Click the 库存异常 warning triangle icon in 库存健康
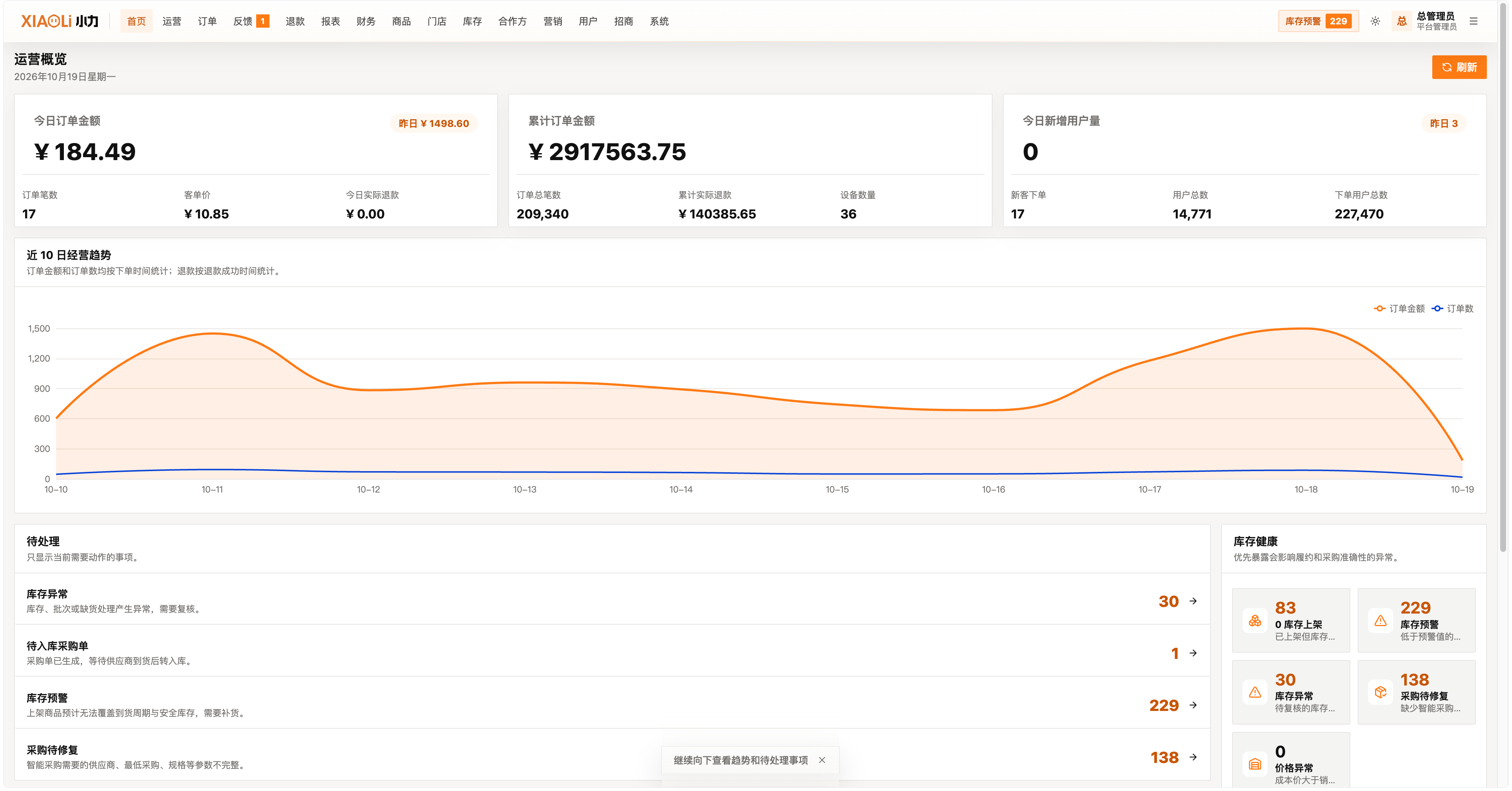This screenshot has width=1512, height=791. (1255, 692)
